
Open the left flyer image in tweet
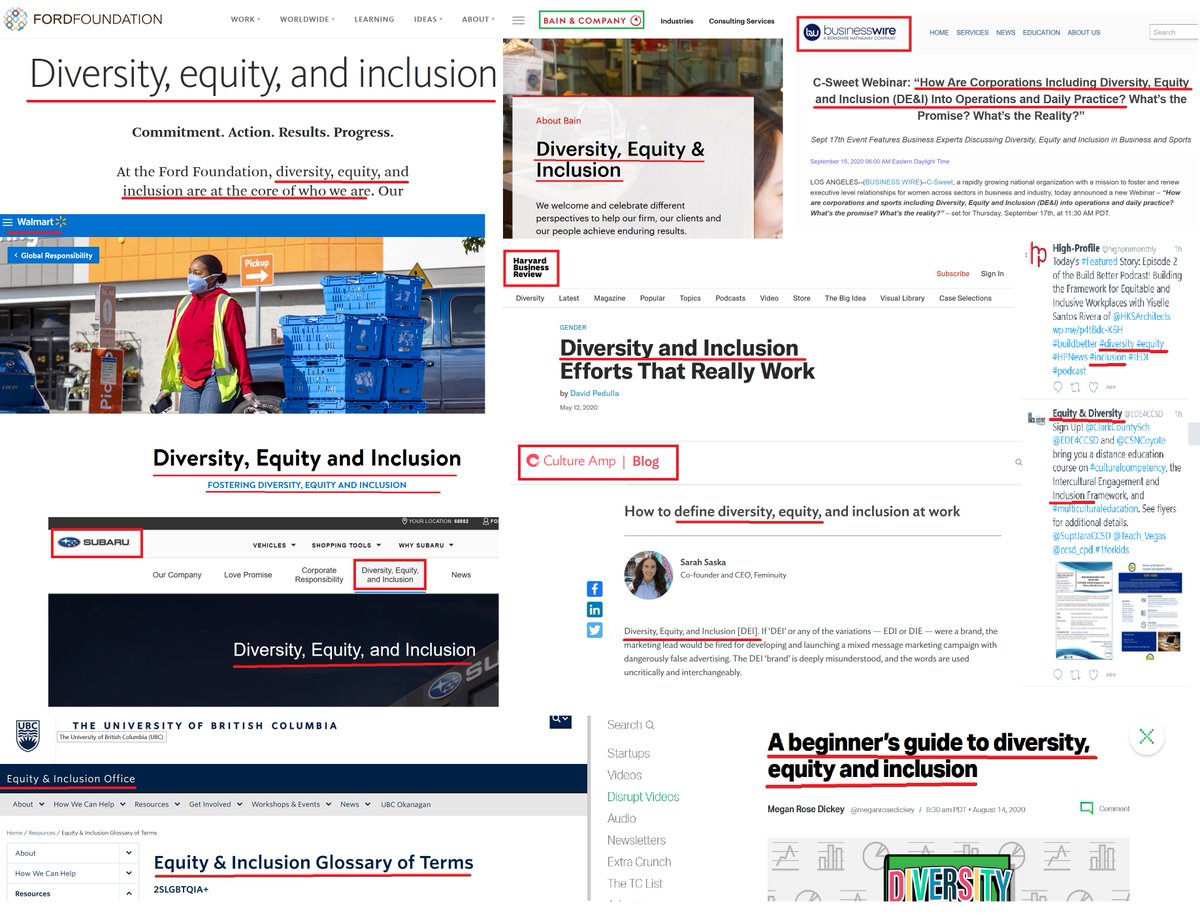[x=1083, y=611]
